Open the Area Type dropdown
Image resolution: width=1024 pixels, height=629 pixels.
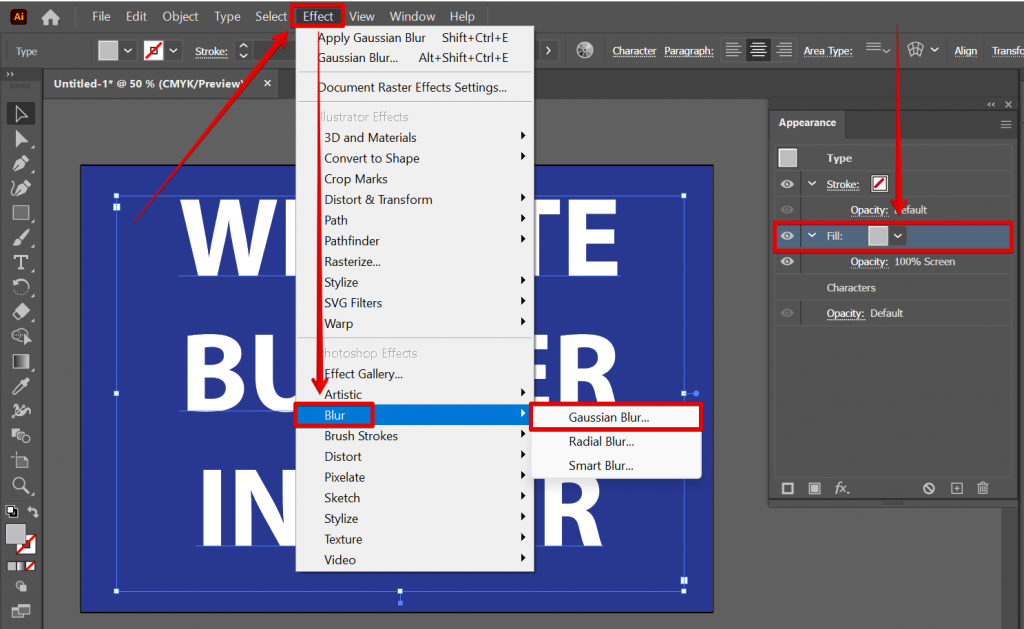(880, 50)
